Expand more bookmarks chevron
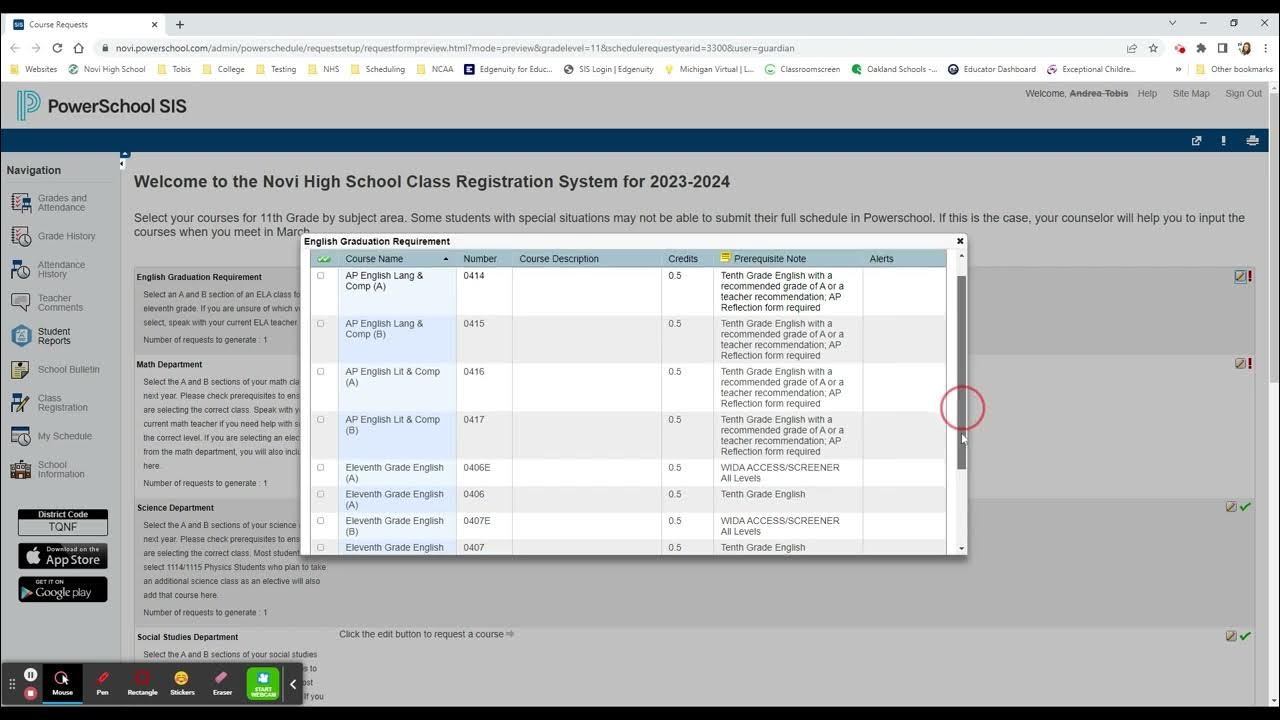 1178,69
